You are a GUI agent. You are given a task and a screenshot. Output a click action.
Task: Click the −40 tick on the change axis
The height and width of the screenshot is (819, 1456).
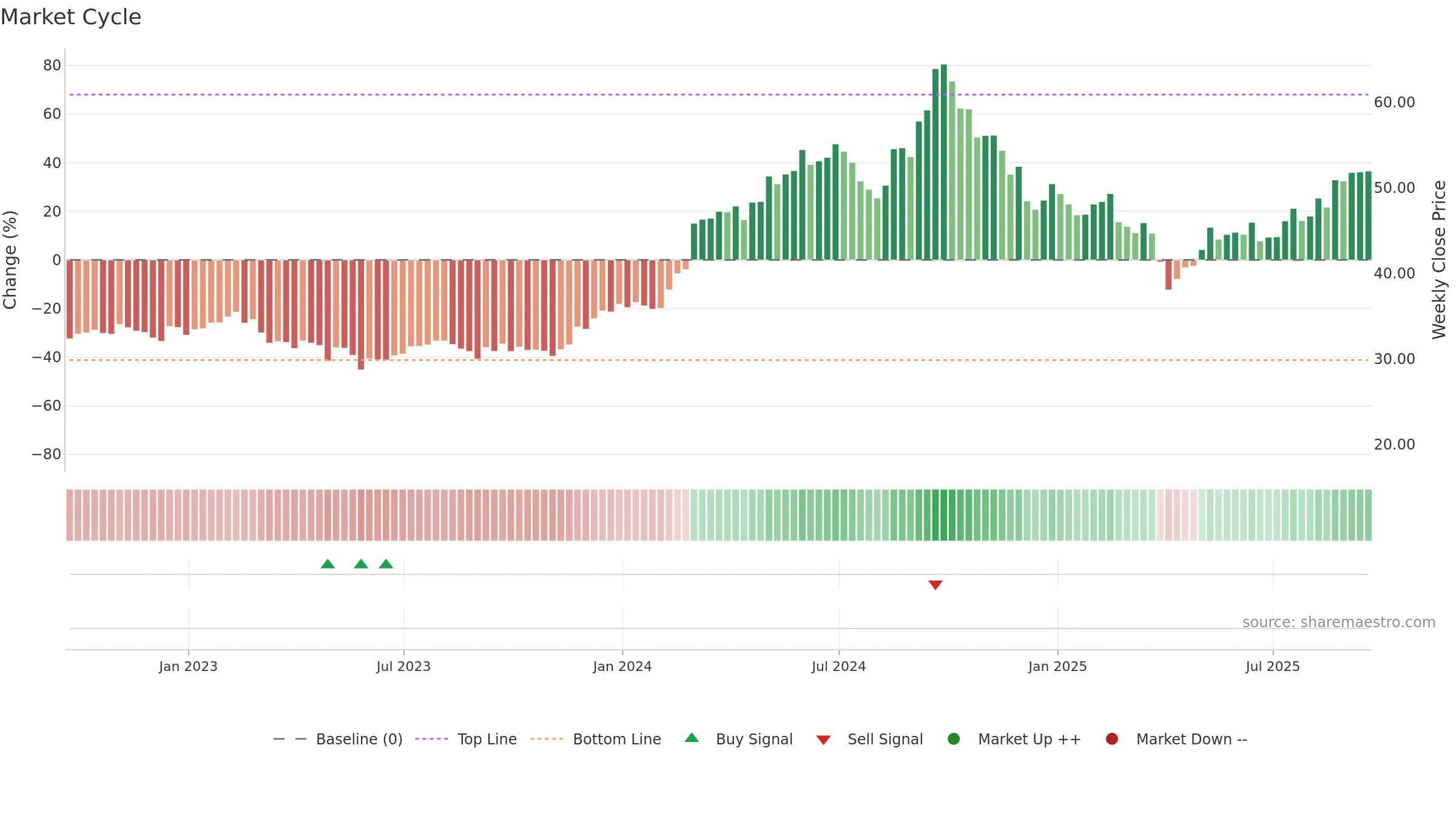[47, 357]
